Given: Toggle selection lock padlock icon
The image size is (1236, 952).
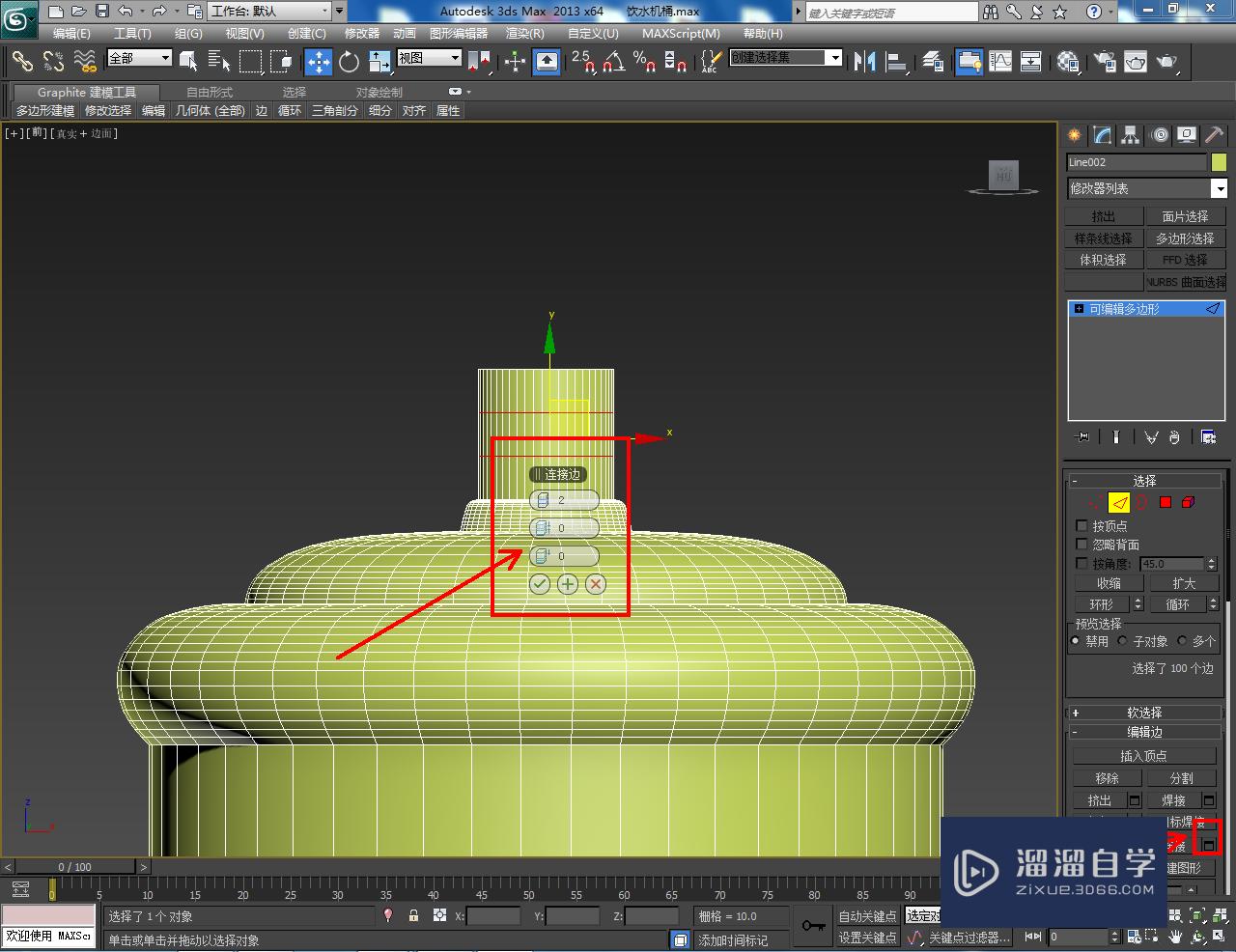Looking at the screenshot, I should pyautogui.click(x=413, y=916).
